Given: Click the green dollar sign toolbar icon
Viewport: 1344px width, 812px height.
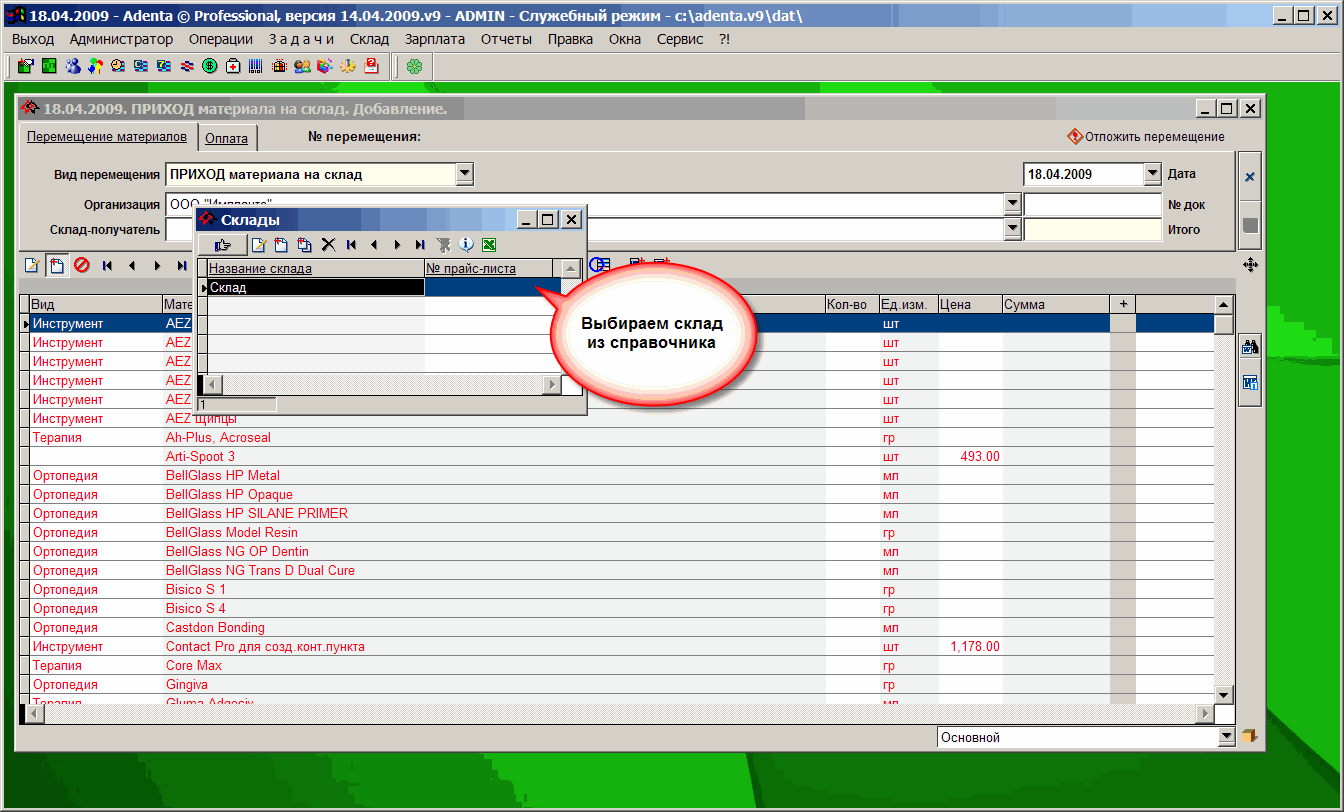Looking at the screenshot, I should coord(210,66).
